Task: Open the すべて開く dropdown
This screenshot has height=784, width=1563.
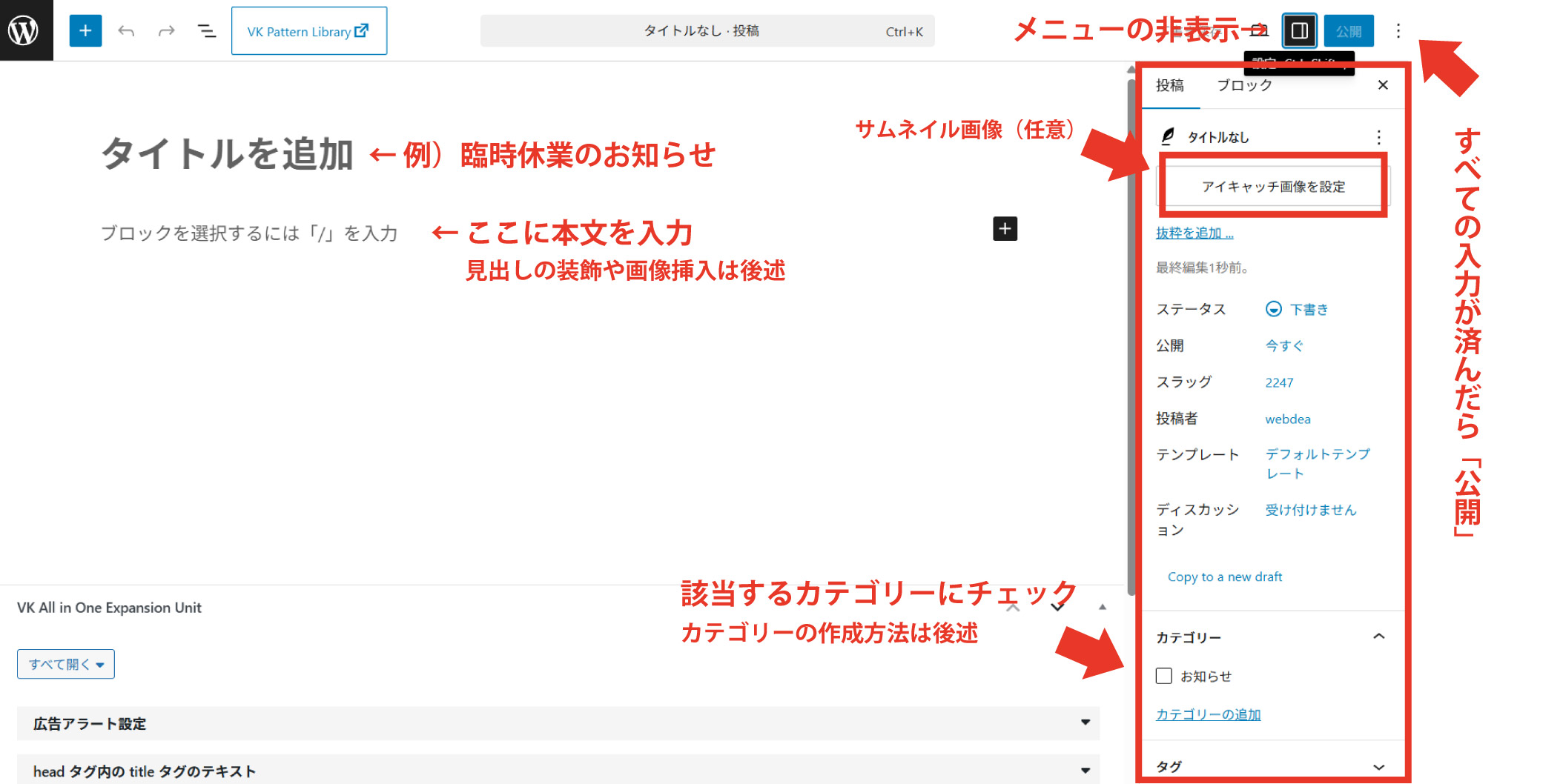Action: [x=66, y=664]
